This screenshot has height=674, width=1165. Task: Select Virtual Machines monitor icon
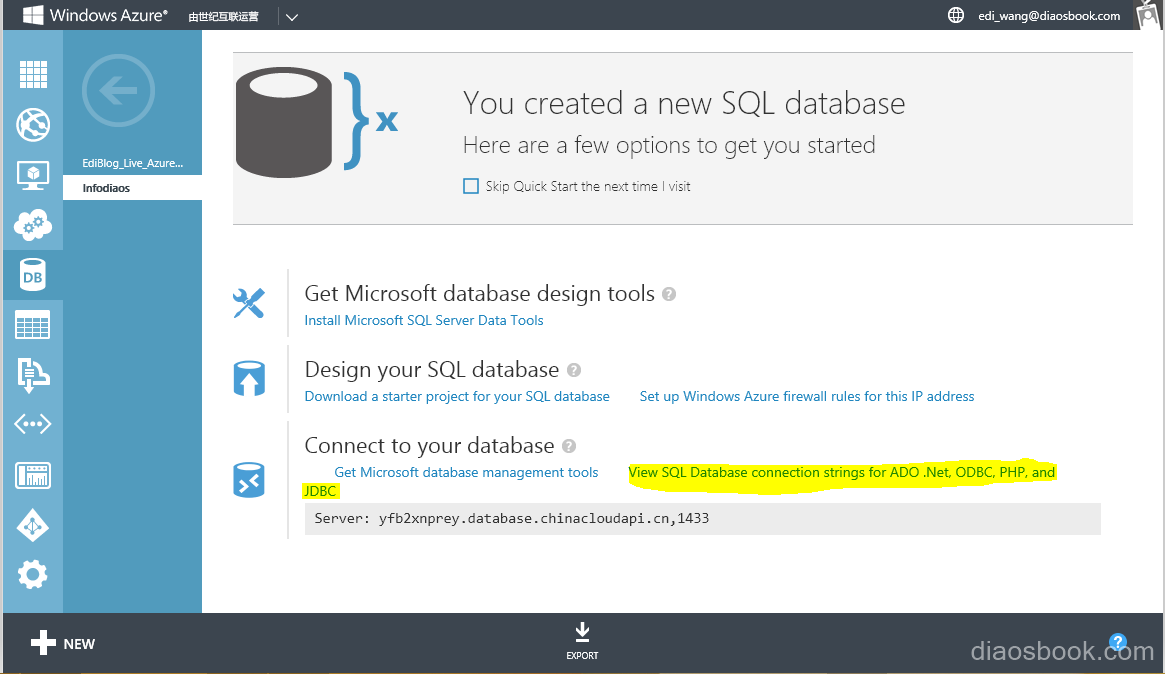tap(33, 175)
